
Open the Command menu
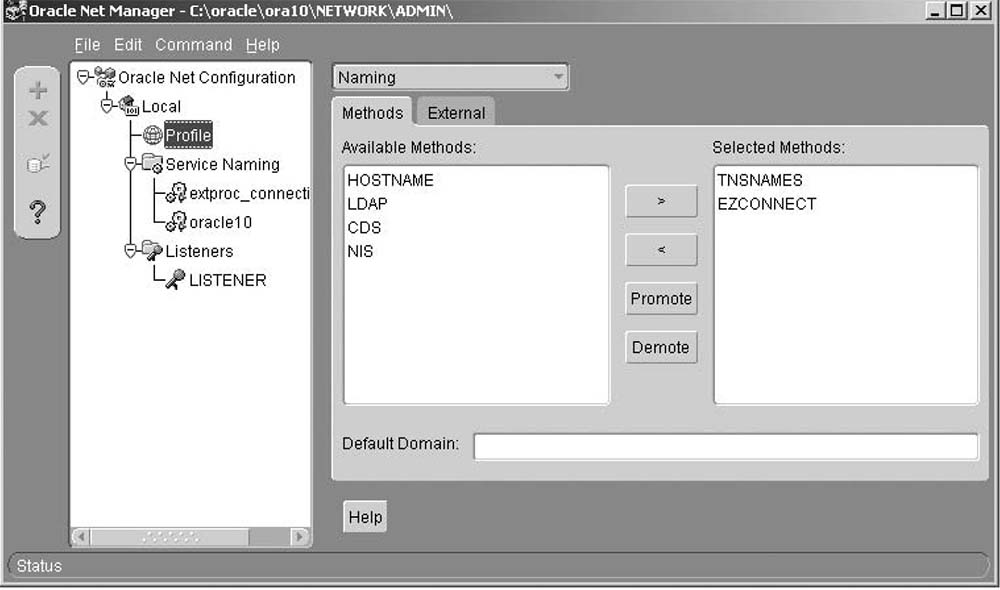pos(194,45)
